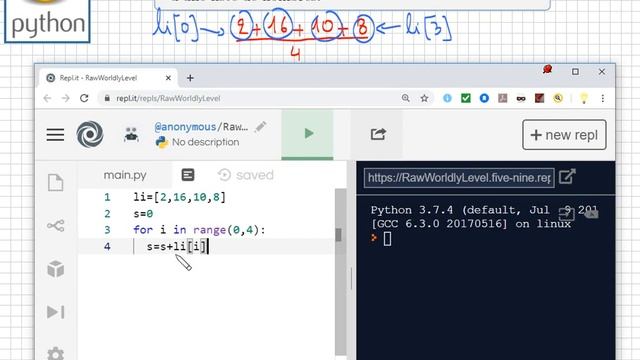This screenshot has height=360, width=640.
Task: Create a repl with new repl button
Action: tap(564, 135)
